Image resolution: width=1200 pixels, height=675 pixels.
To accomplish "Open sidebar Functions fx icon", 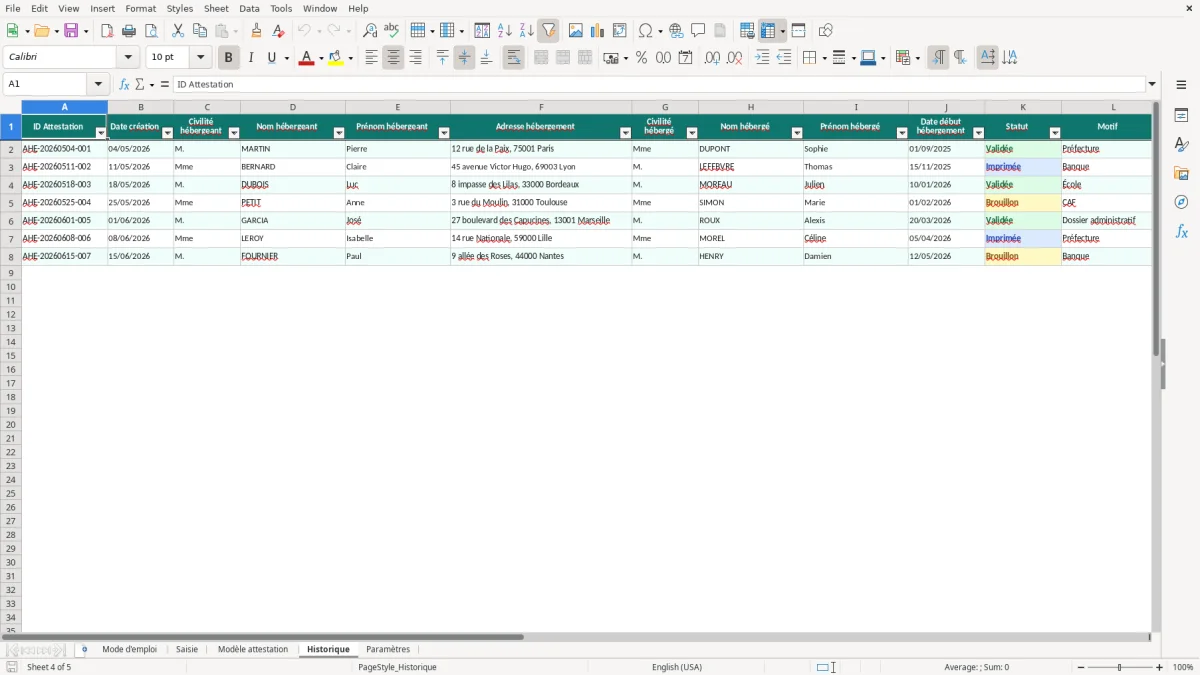I will click(x=1182, y=231).
